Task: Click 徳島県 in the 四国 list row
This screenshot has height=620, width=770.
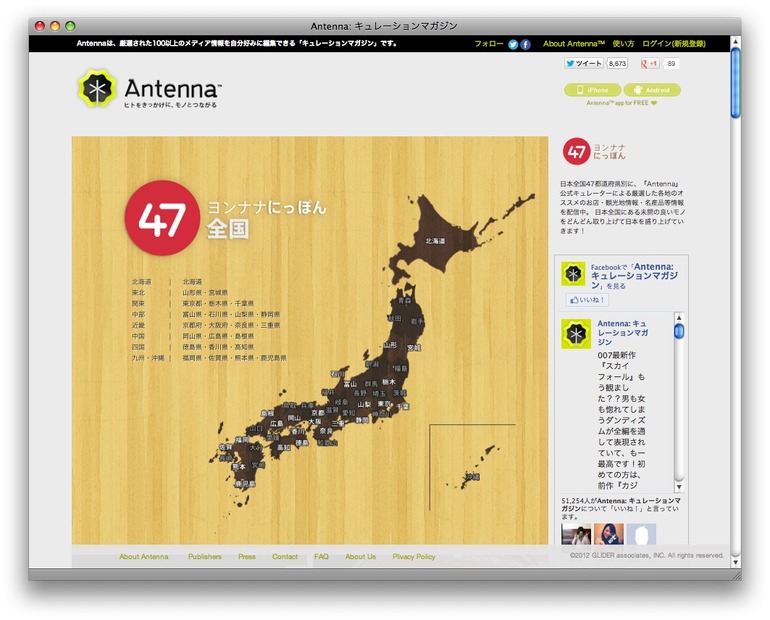Action: point(192,347)
